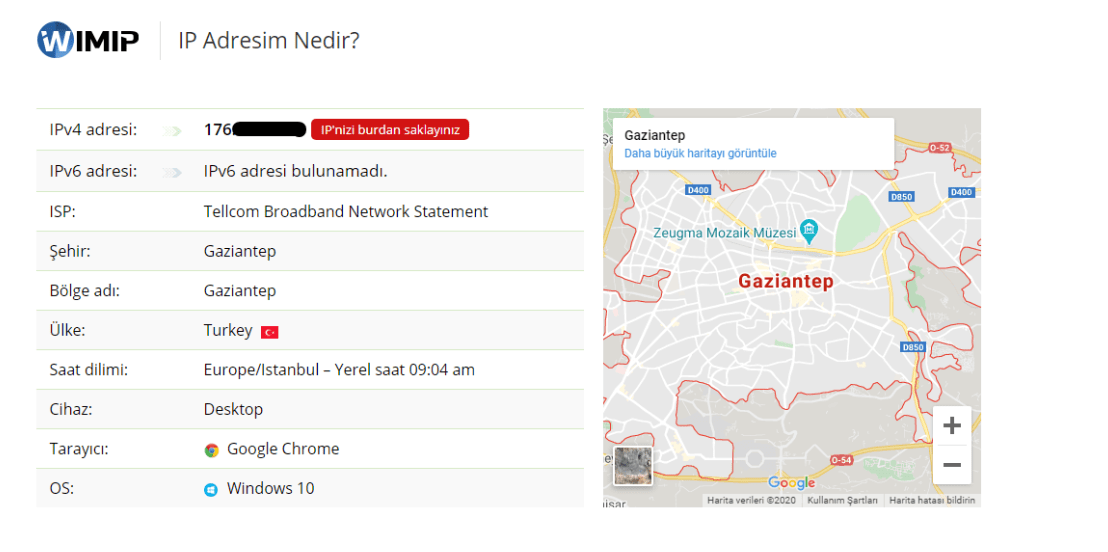Image resolution: width=1108 pixels, height=552 pixels.
Task: Click the ISP value Tellcom Broadband Network Statement
Action: 346,211
